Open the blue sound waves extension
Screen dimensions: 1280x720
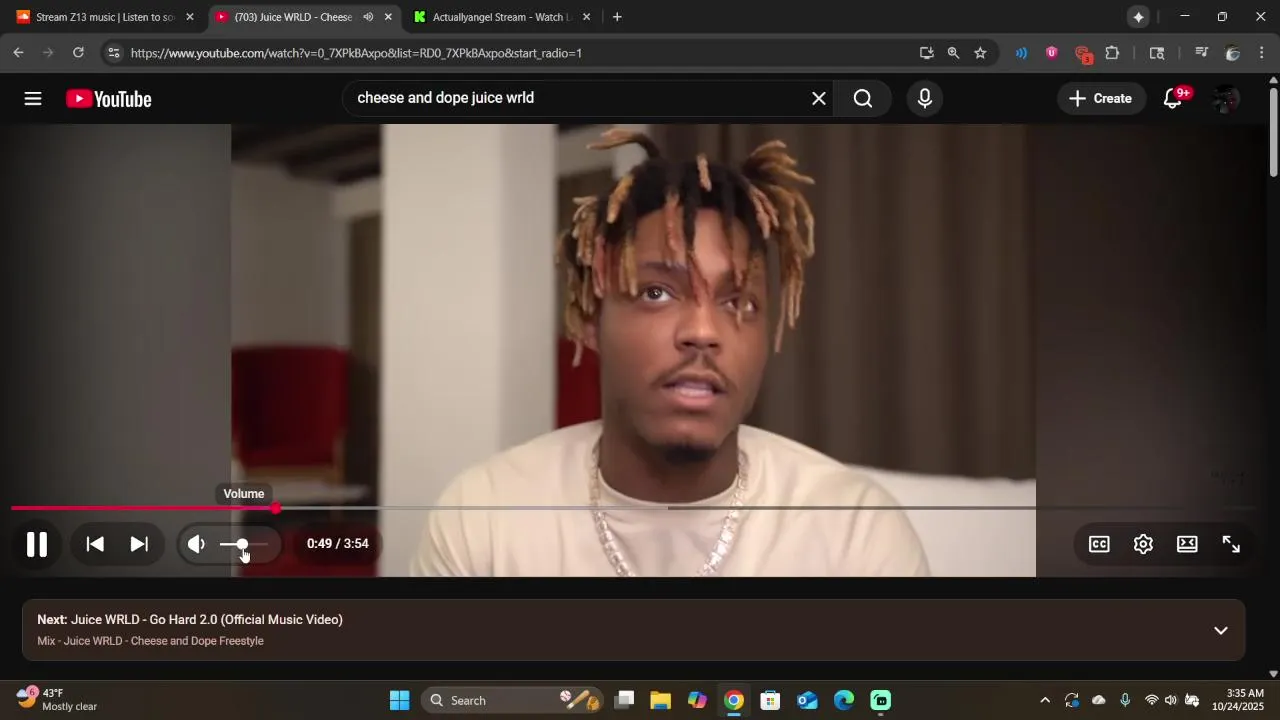[x=1021, y=53]
